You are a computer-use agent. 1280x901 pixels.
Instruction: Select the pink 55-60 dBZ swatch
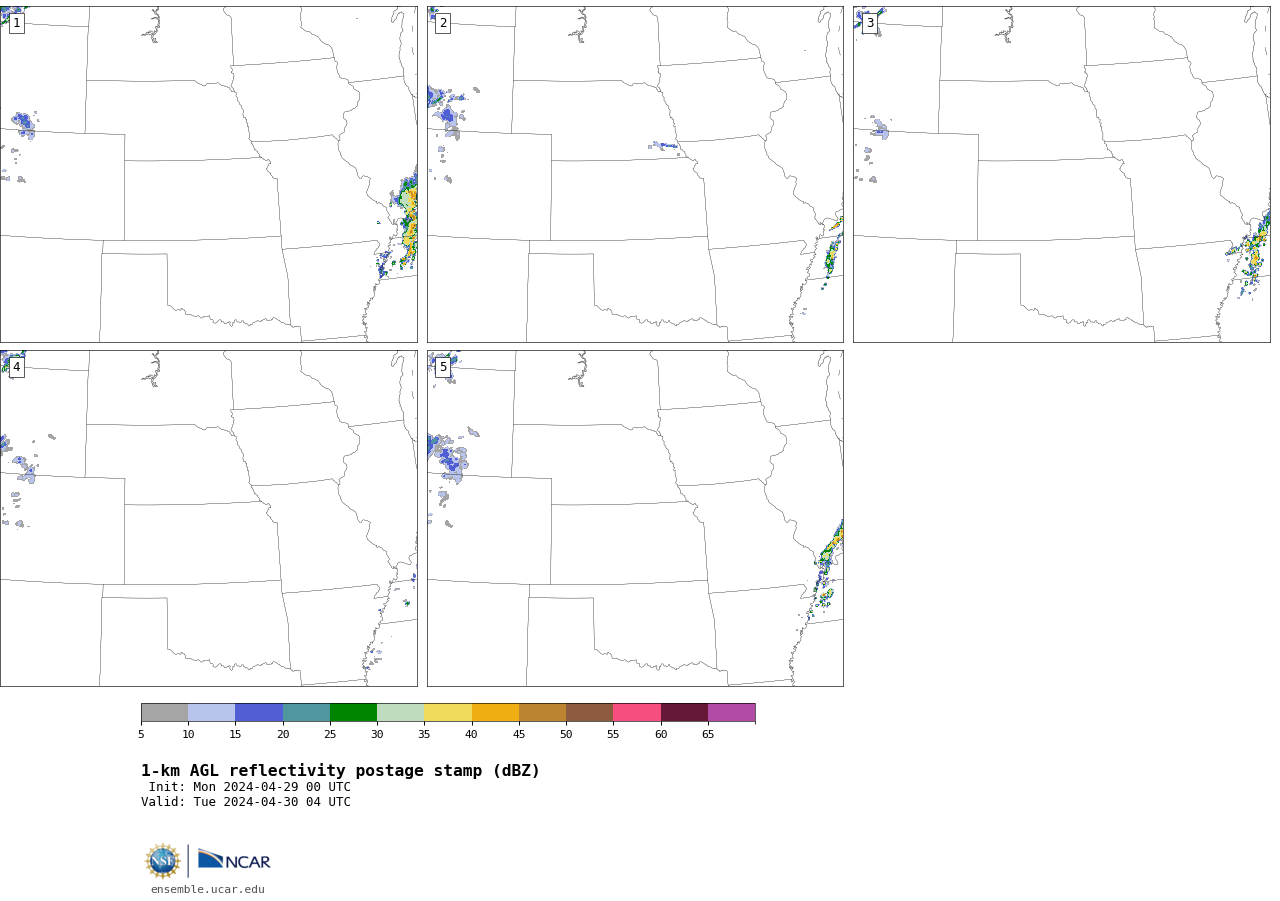(x=637, y=712)
